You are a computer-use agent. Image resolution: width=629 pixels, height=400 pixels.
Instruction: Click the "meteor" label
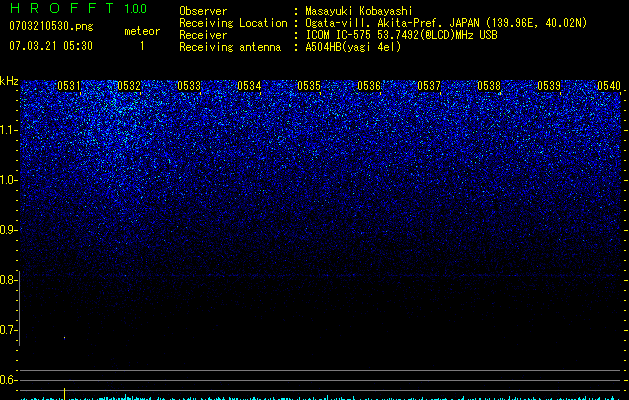tap(142, 31)
